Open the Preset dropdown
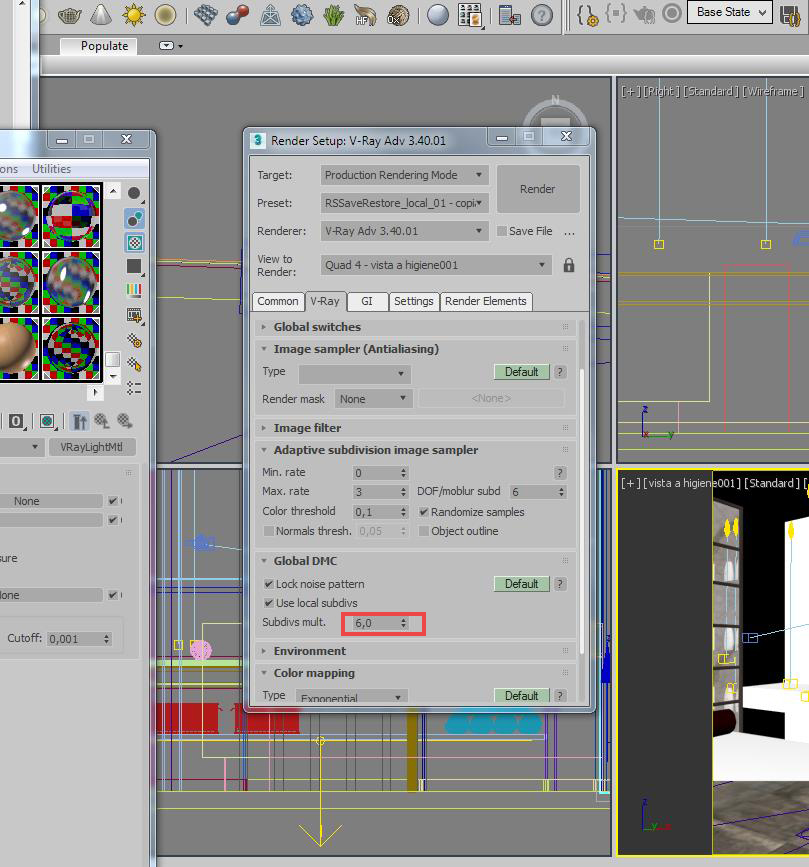This screenshot has width=809, height=867. click(404, 203)
